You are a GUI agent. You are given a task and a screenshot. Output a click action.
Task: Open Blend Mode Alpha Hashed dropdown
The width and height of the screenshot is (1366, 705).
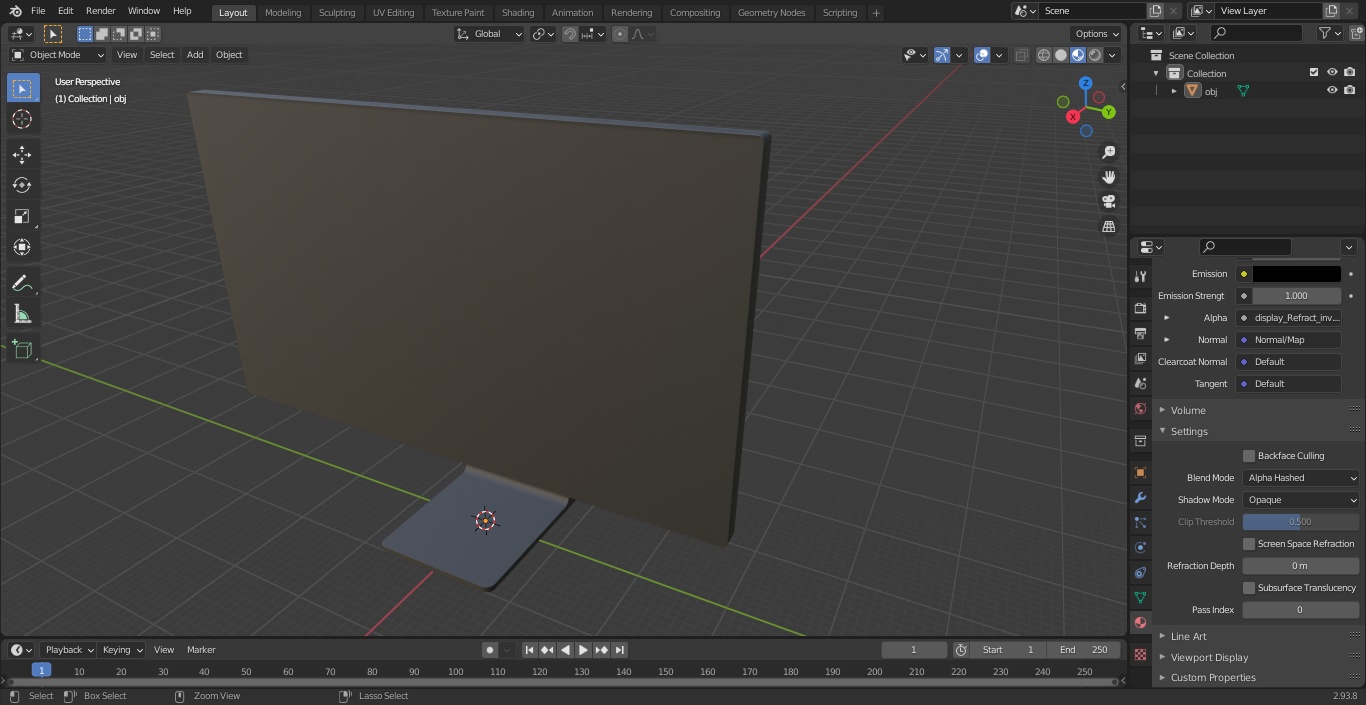[x=1301, y=478]
